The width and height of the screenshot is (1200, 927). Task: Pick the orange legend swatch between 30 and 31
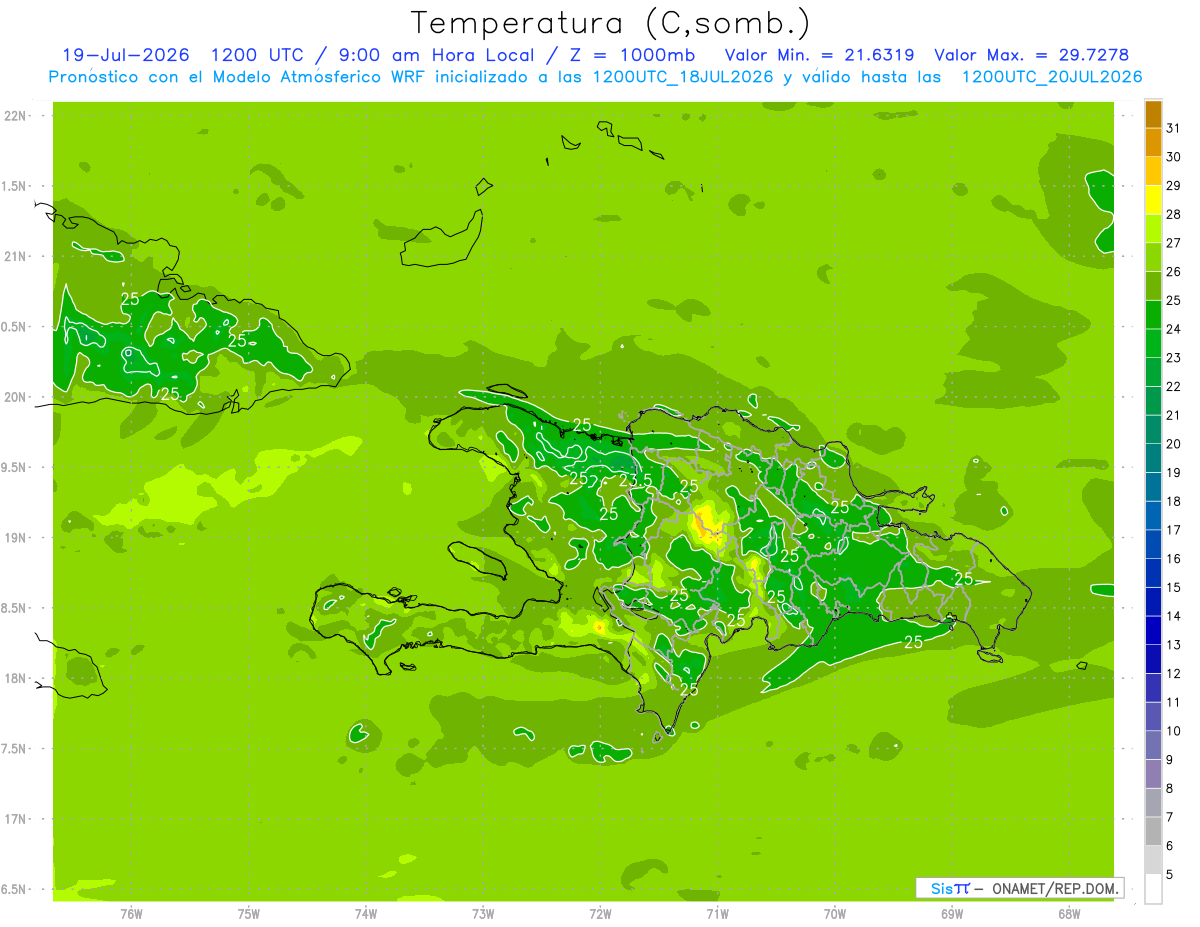(1153, 143)
